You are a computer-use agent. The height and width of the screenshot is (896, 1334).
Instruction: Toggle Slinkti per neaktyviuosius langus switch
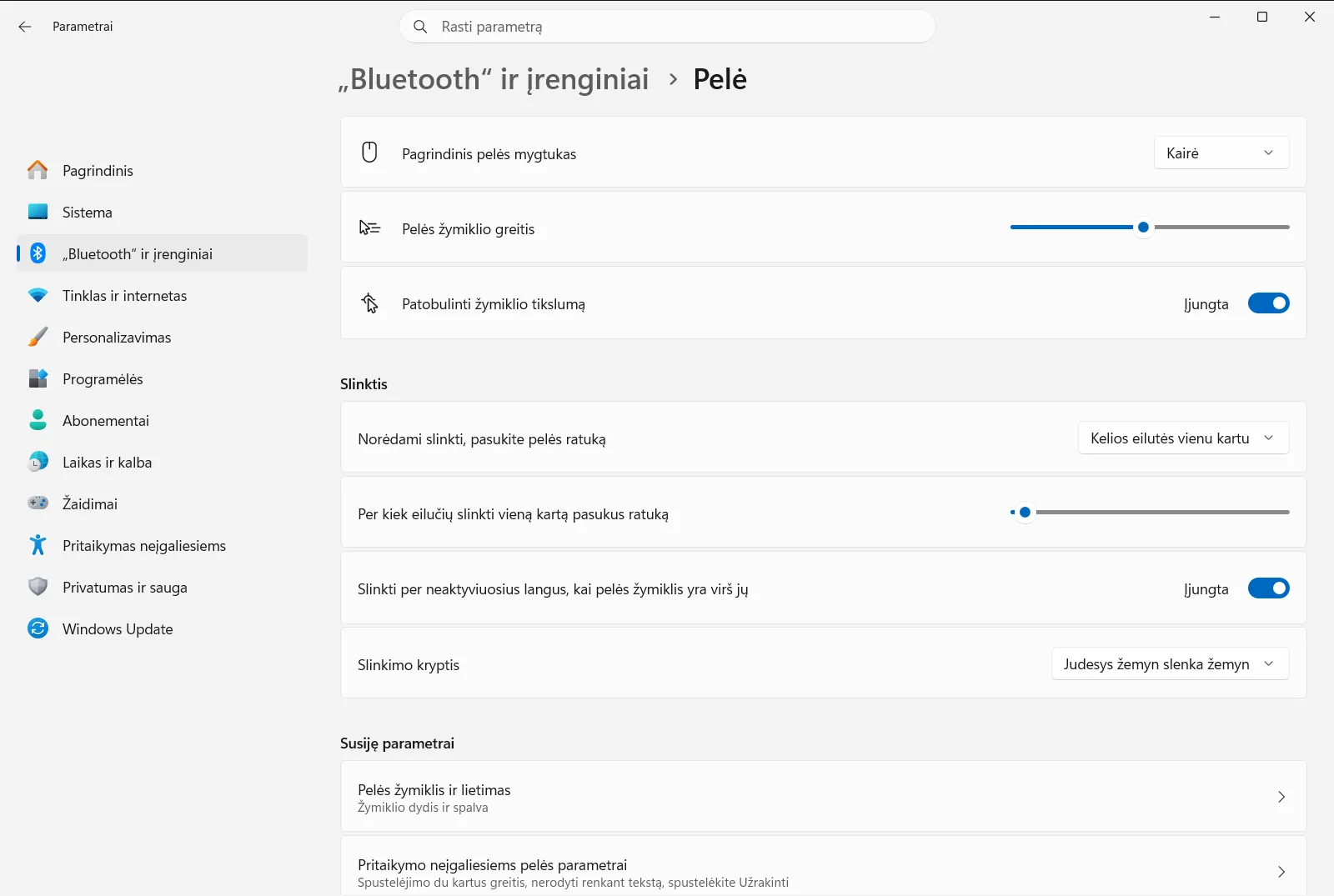[x=1268, y=588]
